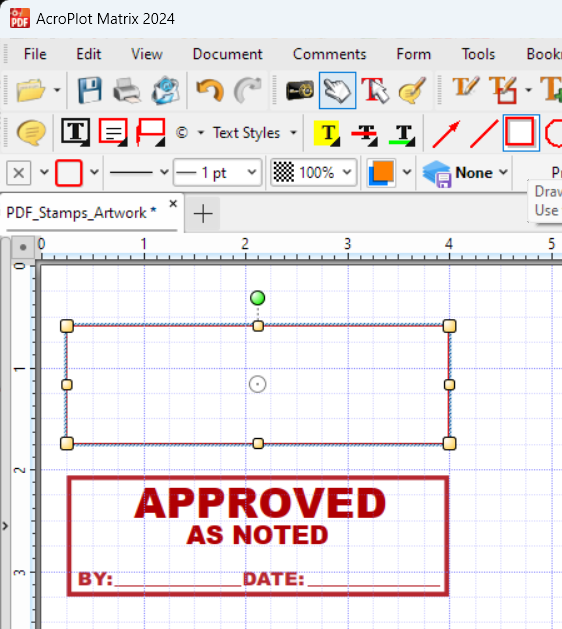Select the strikethrough text tool
This screenshot has width=562, height=629.
click(x=364, y=134)
